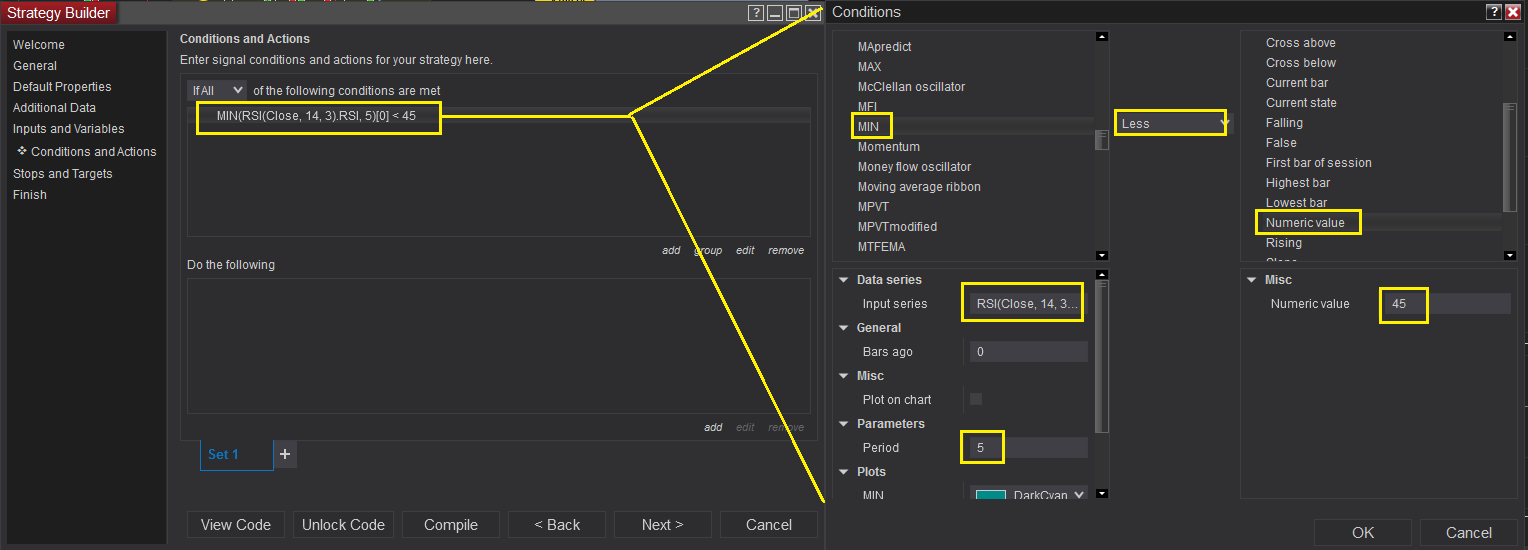Click the help icon in Conditions dialog
Viewport: 1528px width, 550px height.
(x=1493, y=12)
